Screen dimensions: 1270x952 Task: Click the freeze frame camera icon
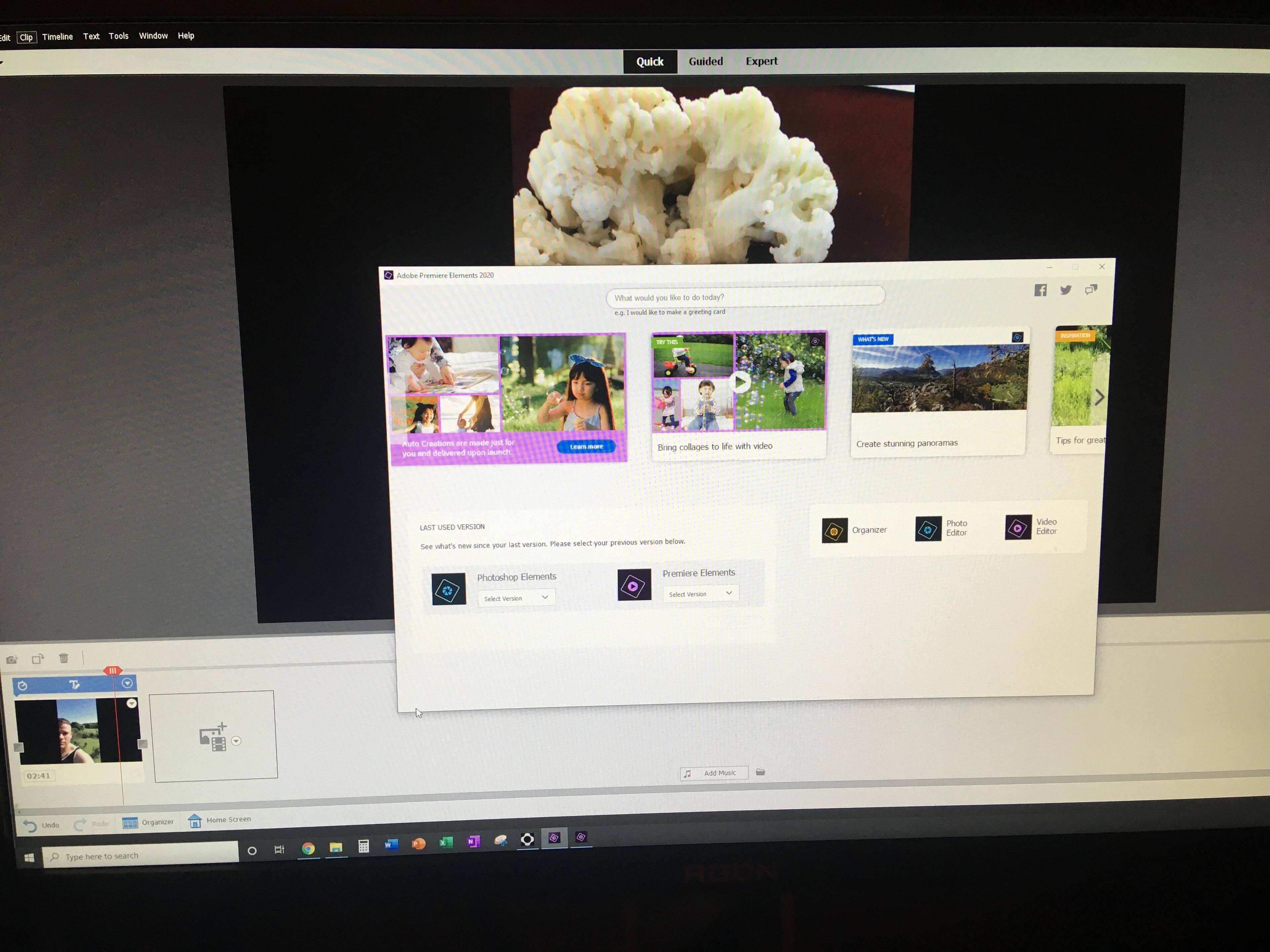point(12,659)
